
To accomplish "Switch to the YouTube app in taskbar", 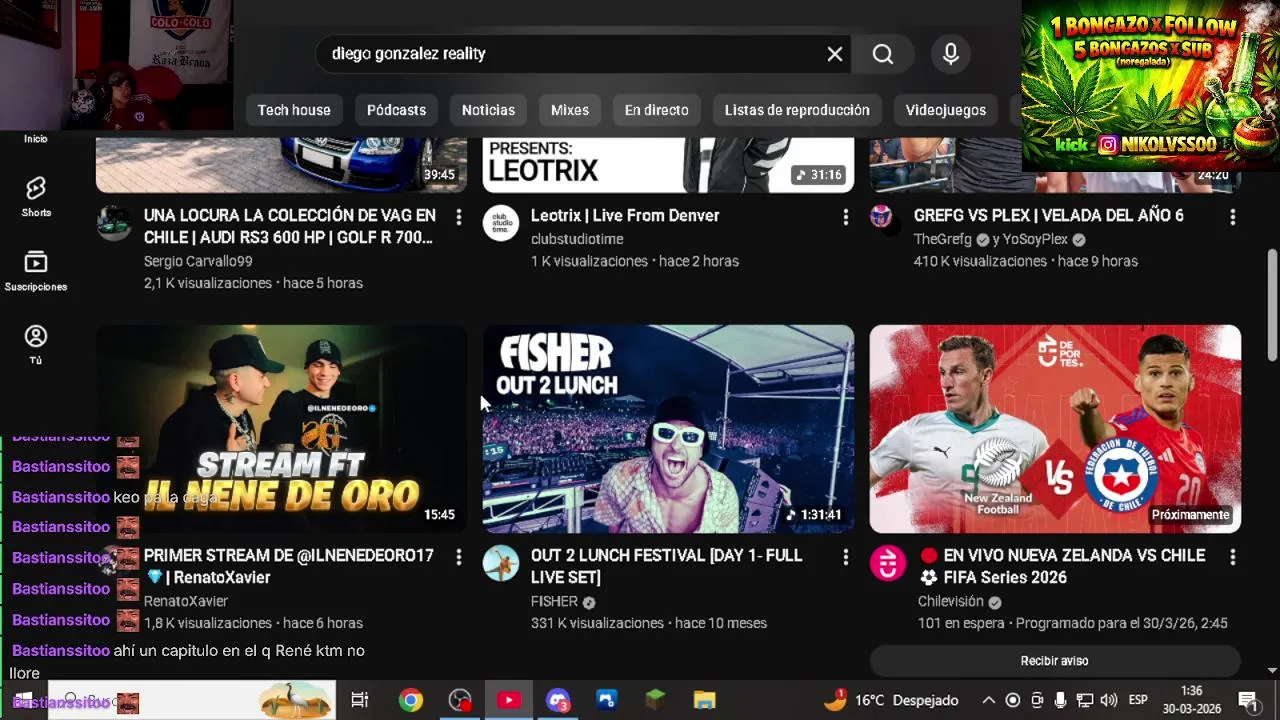I will (509, 700).
